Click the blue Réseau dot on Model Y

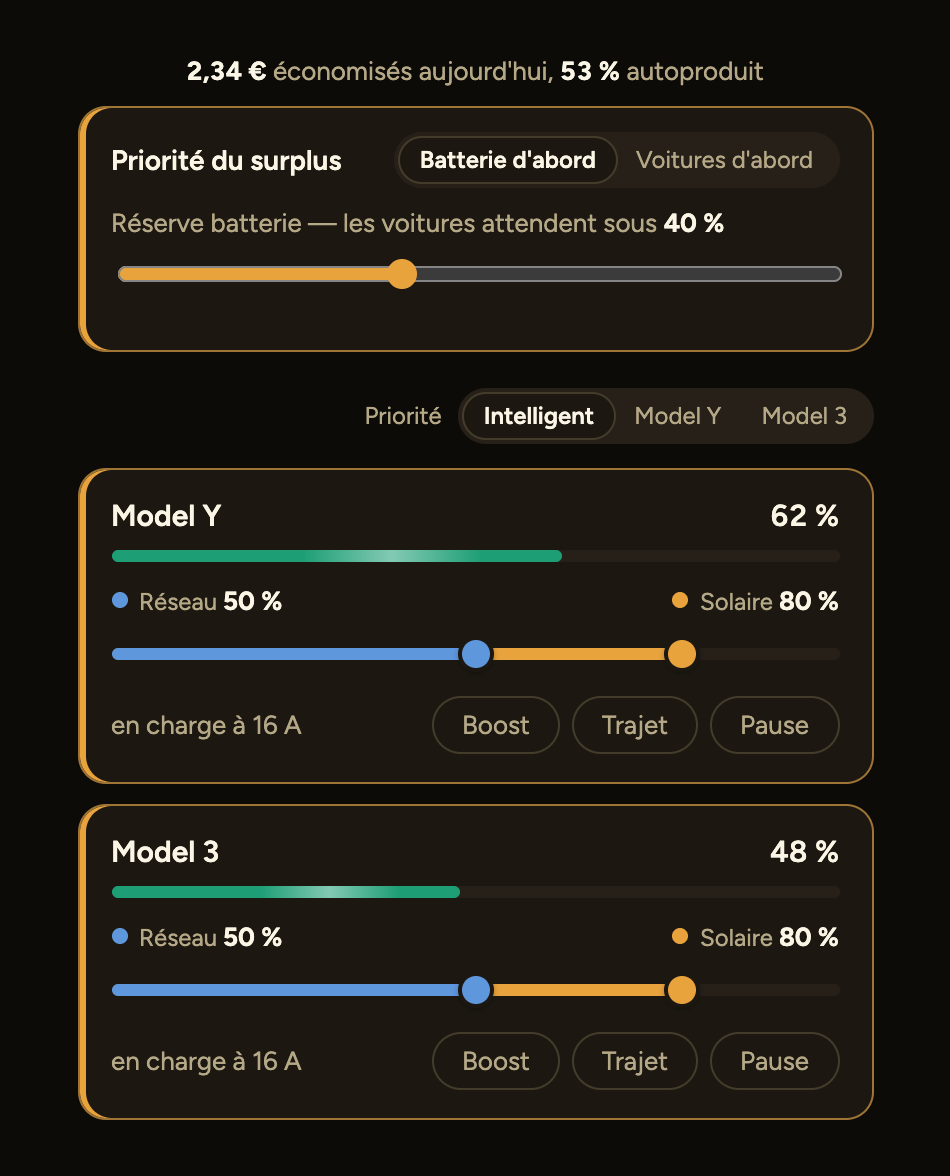[120, 600]
